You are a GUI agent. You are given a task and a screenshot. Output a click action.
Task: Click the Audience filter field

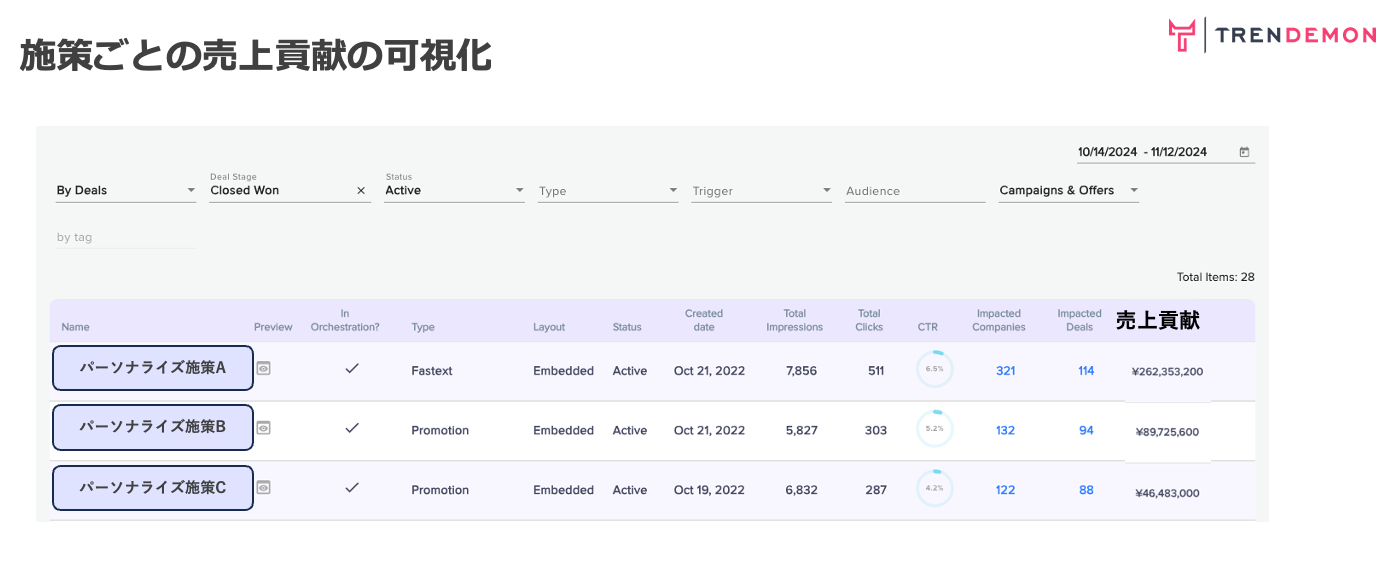914,191
